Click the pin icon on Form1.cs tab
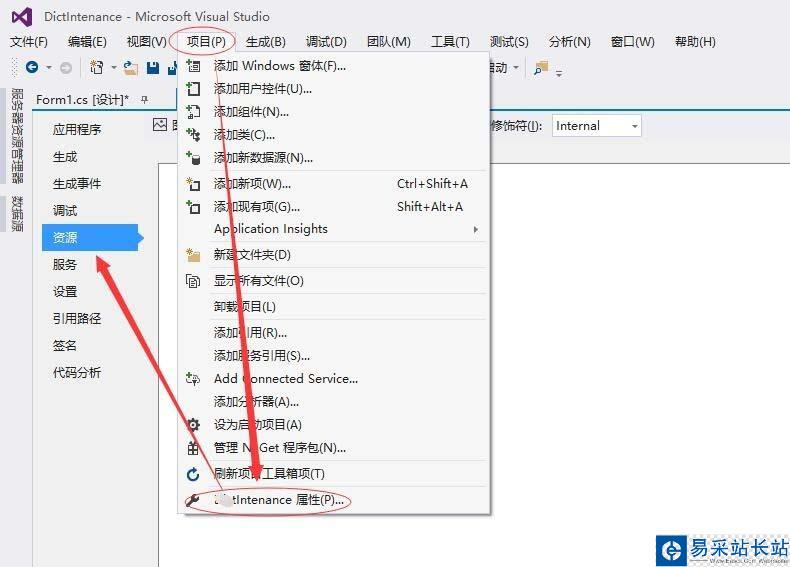 click(145, 99)
